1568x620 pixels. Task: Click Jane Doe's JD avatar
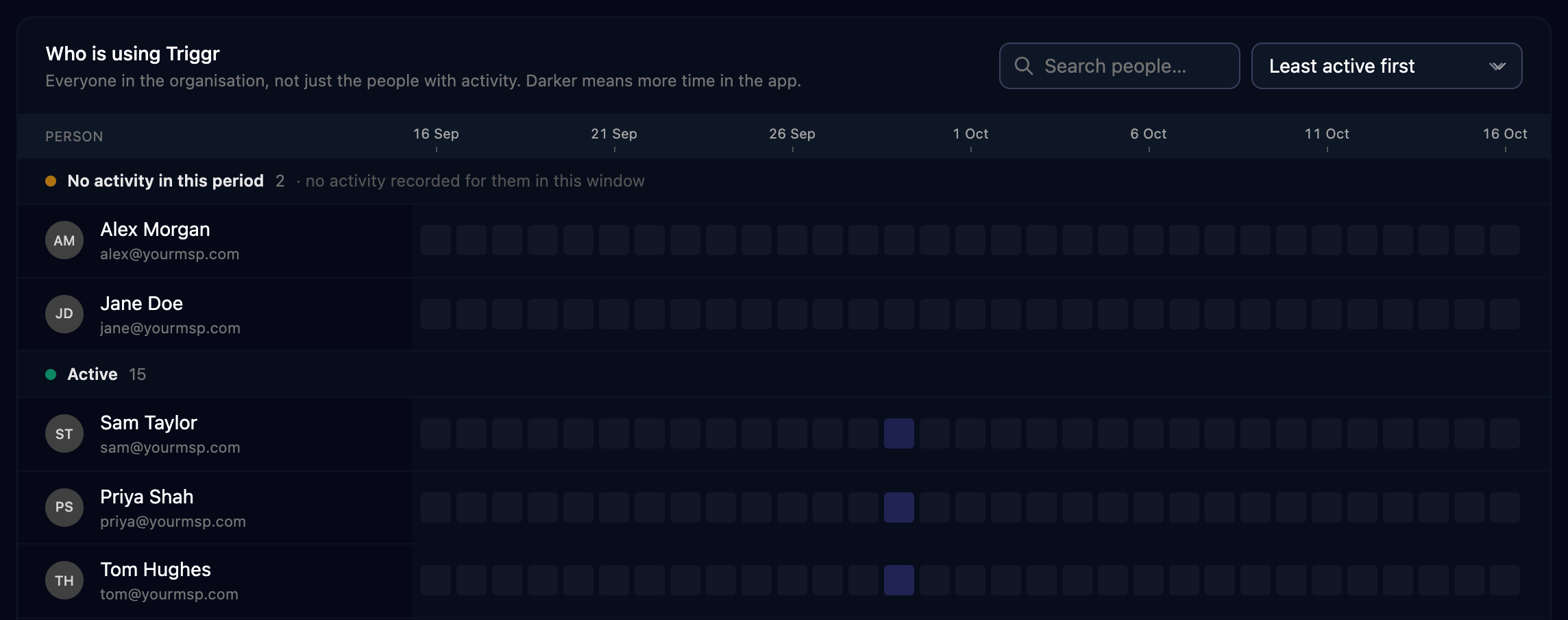(x=64, y=314)
